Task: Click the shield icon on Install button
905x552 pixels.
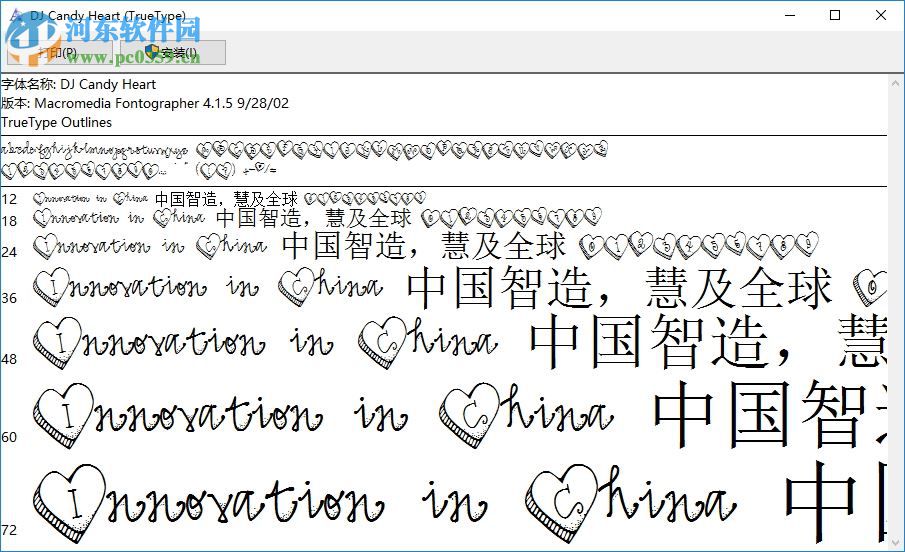Action: pos(152,52)
